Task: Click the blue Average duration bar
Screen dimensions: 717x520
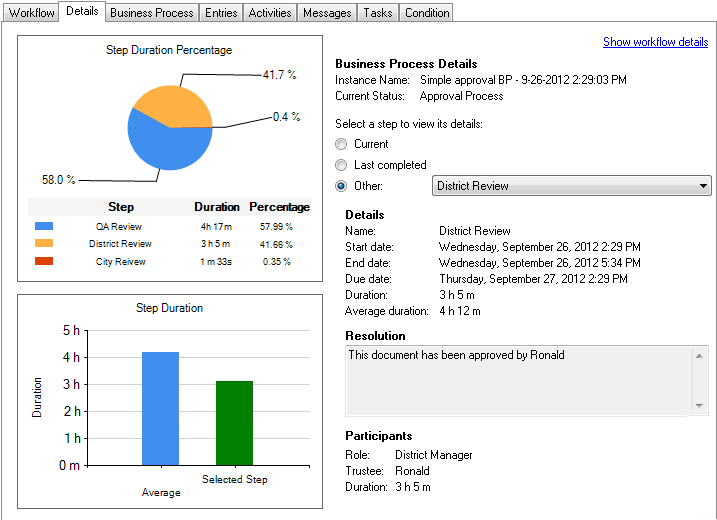Action: point(160,408)
